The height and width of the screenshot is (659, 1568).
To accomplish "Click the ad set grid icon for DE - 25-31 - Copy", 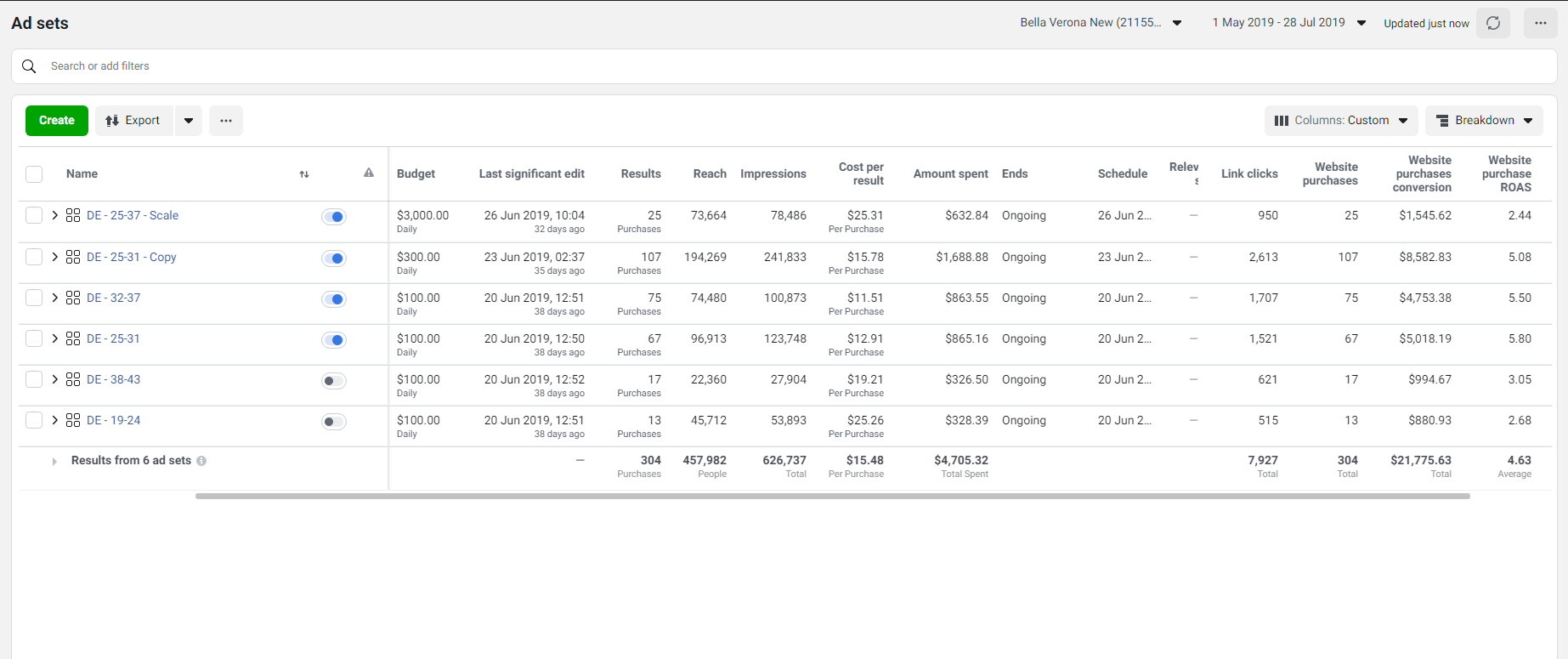I will (x=73, y=257).
